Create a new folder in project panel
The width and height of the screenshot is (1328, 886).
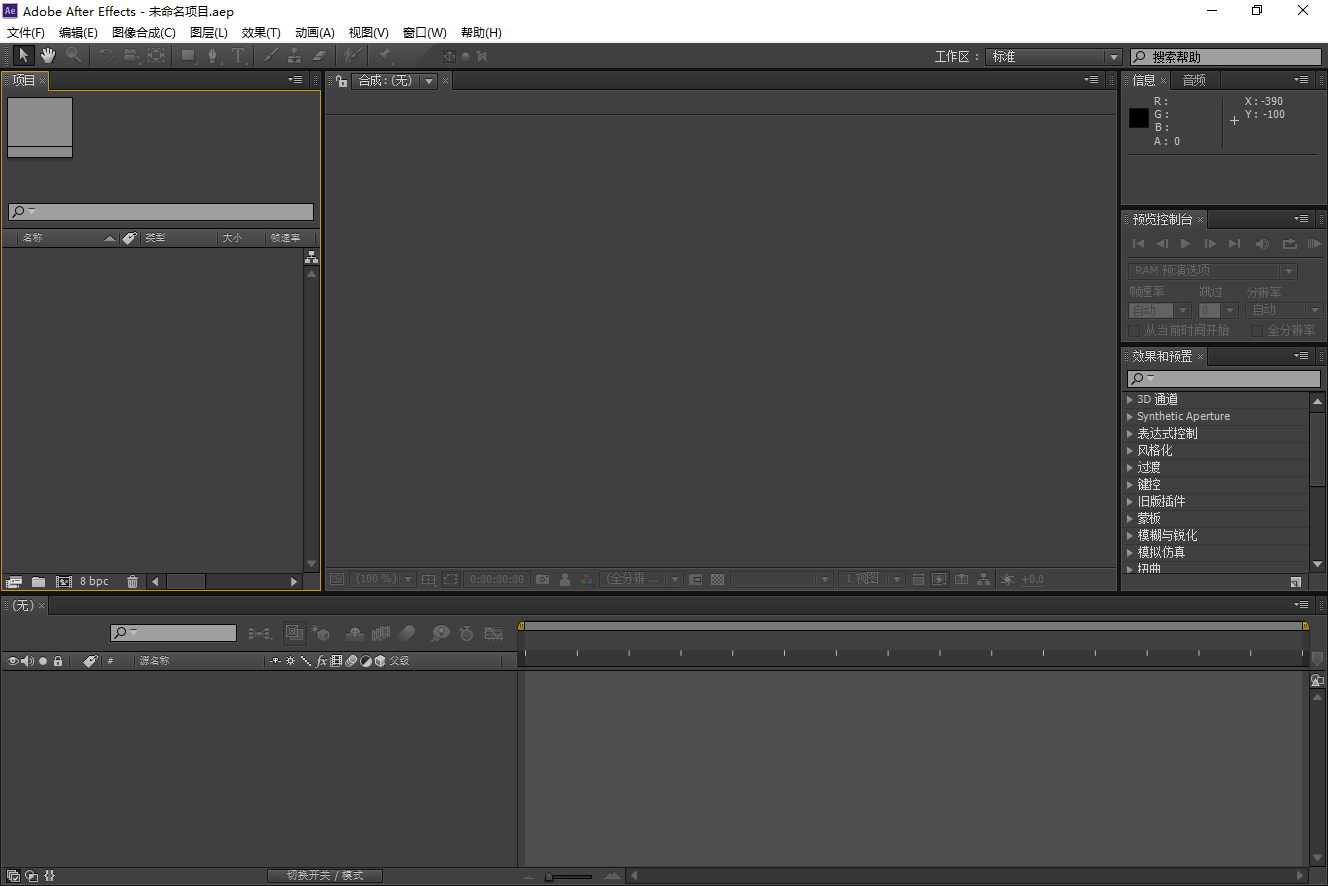pyautogui.click(x=38, y=581)
